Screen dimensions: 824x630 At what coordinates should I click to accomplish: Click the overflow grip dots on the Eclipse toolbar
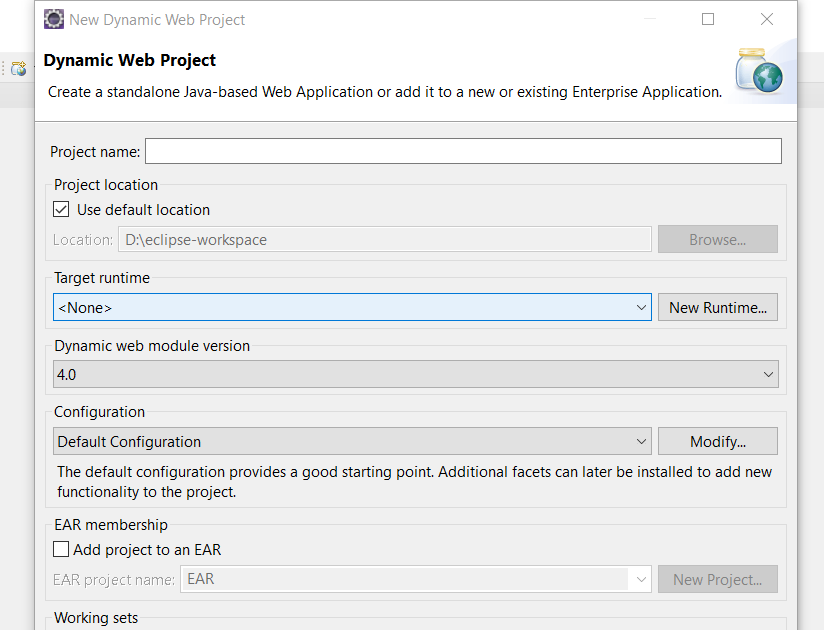(x=3, y=68)
